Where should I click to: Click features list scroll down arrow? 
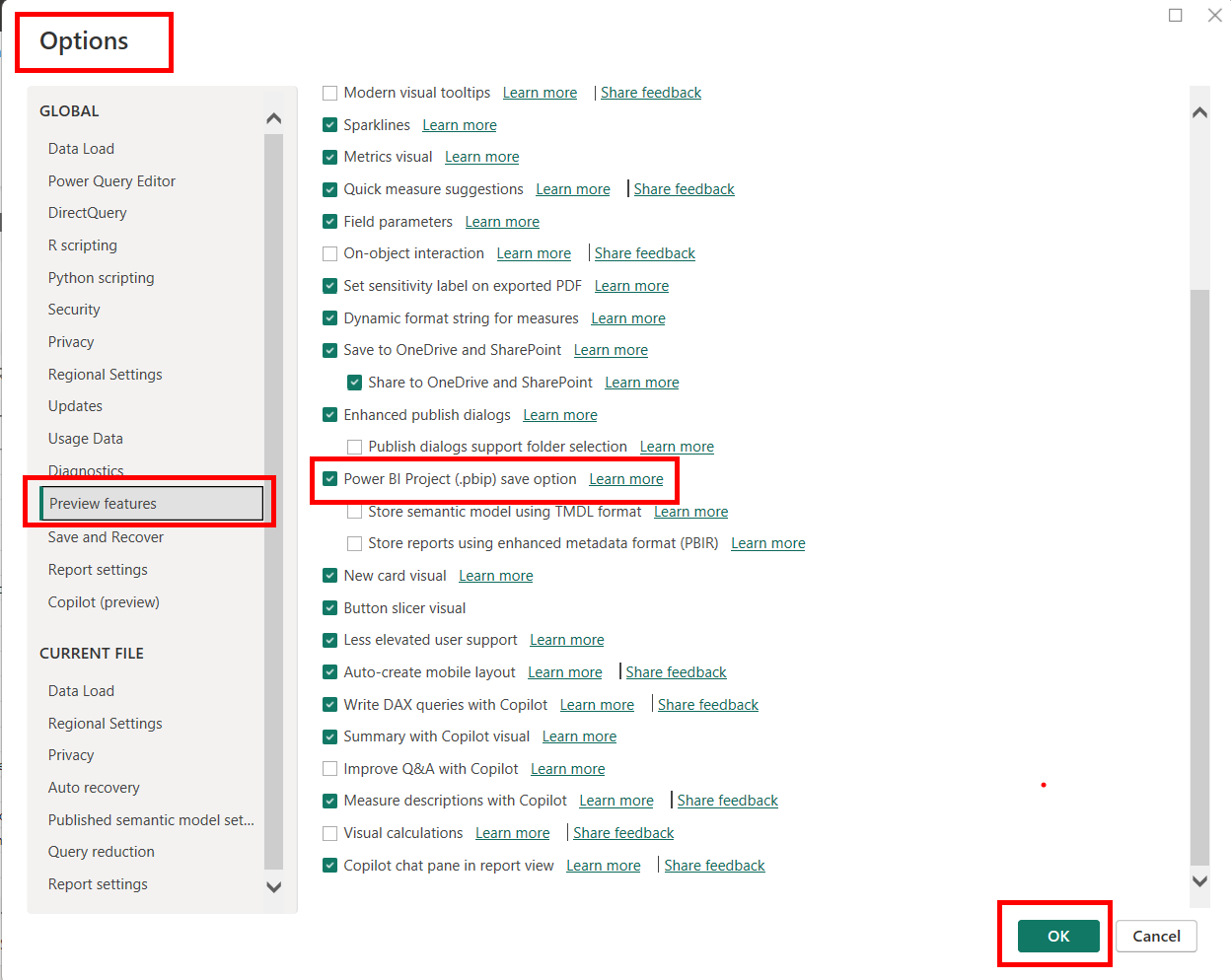pyautogui.click(x=1199, y=881)
